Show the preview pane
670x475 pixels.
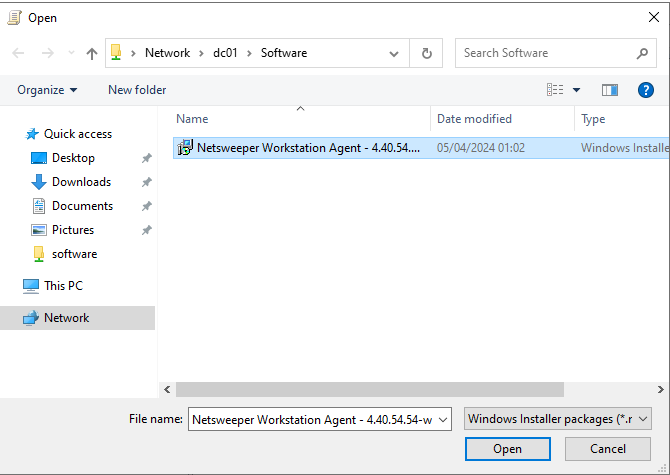coord(610,90)
